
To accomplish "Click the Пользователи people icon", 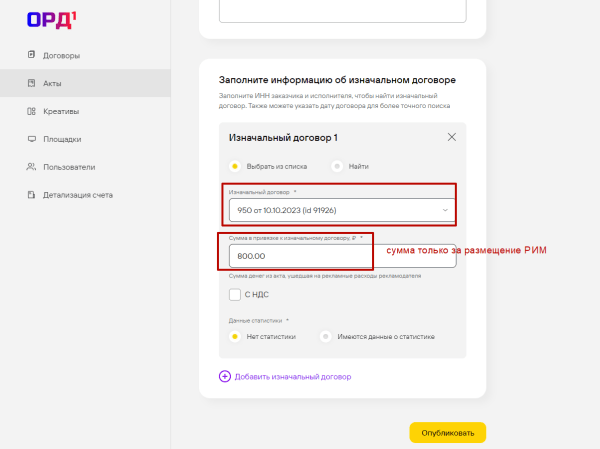I will point(32,167).
